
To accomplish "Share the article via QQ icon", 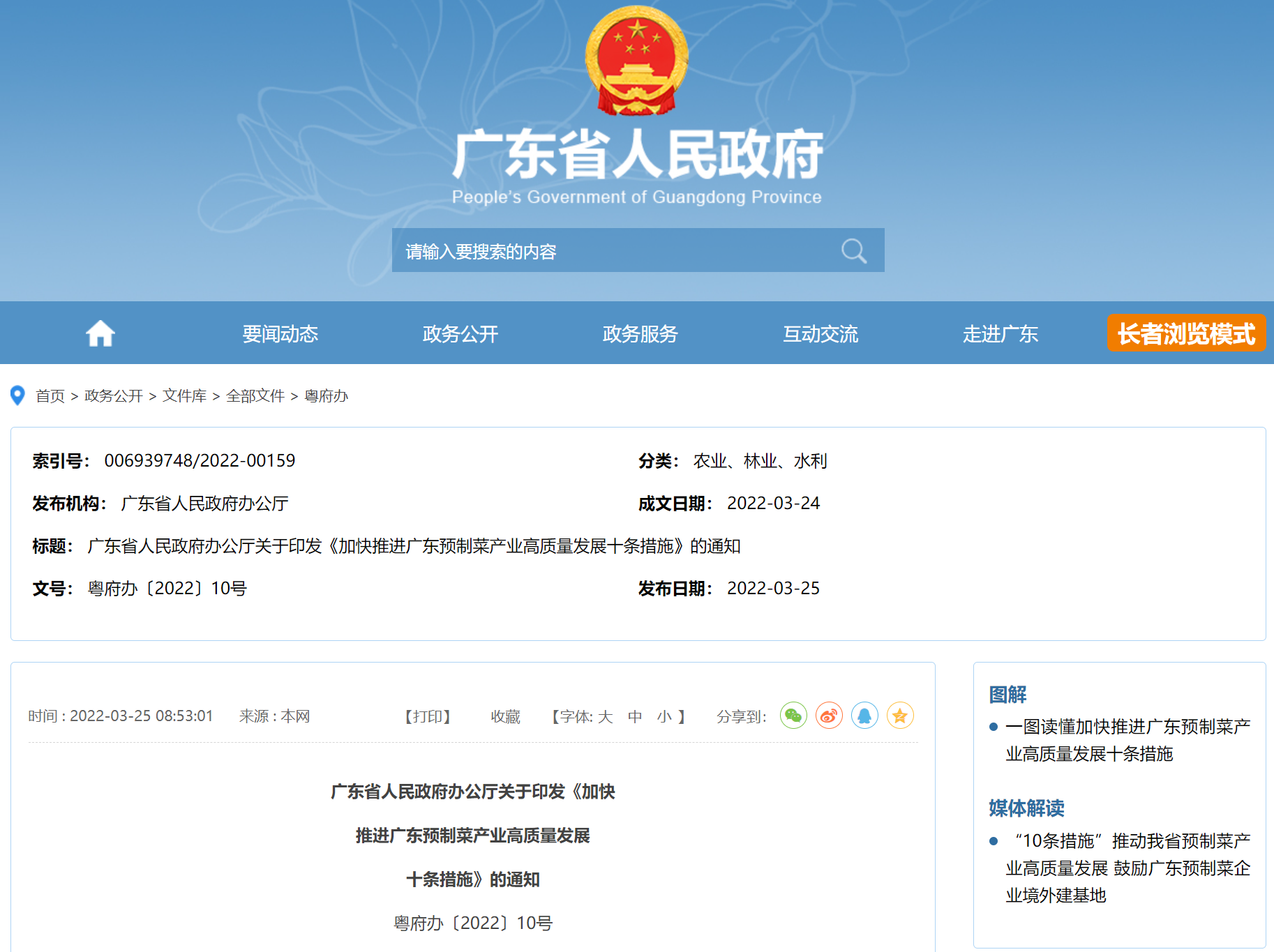I will [864, 716].
